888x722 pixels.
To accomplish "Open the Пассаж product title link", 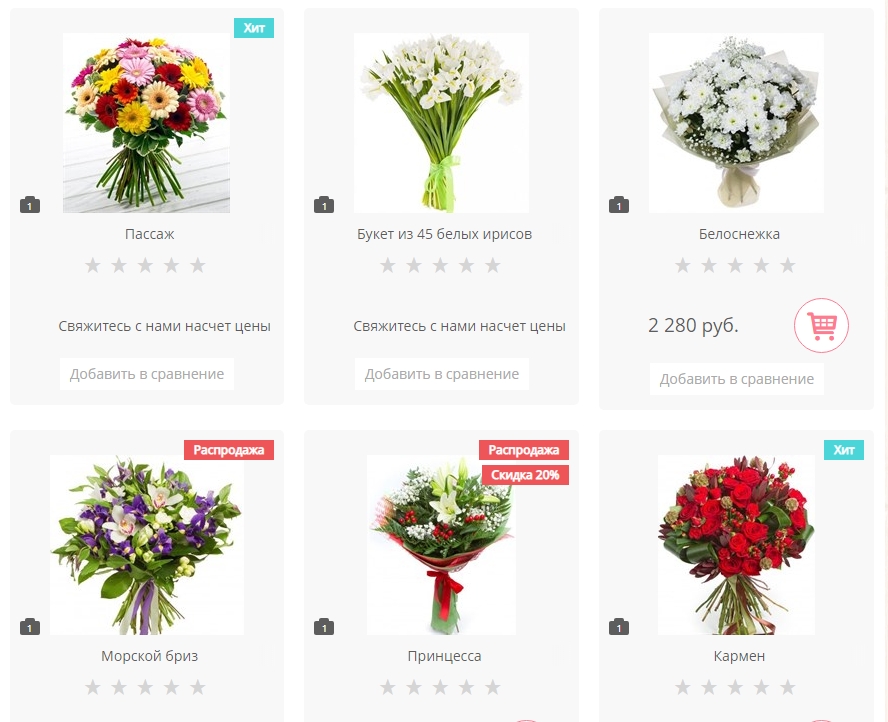I will click(x=150, y=234).
